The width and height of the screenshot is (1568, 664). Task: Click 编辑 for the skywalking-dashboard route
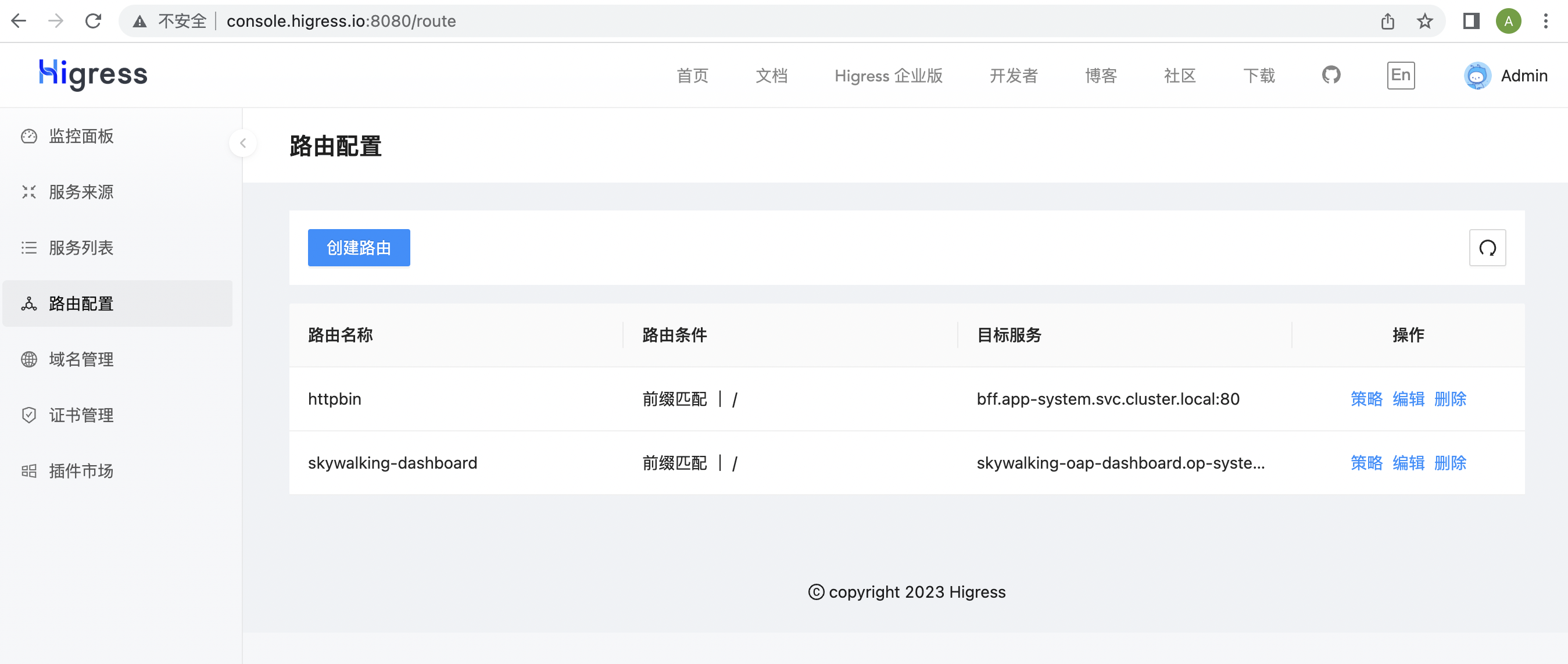1408,463
